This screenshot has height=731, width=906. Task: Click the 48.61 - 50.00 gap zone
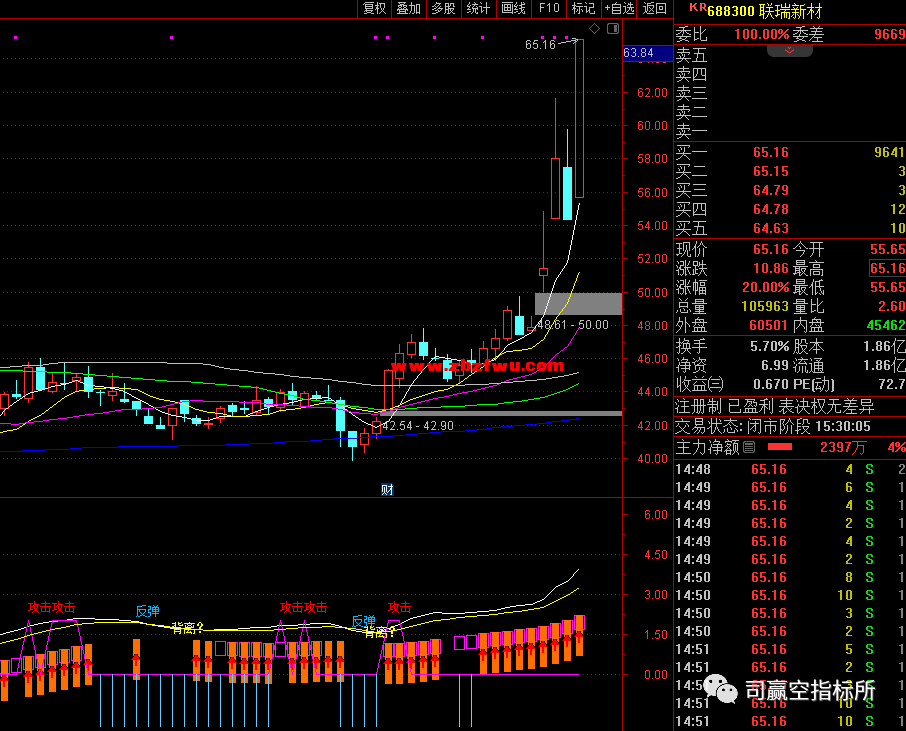[x=578, y=304]
